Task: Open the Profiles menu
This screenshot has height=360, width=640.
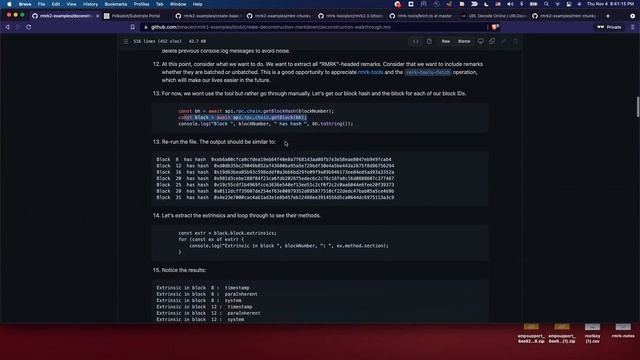Action: click(141, 4)
